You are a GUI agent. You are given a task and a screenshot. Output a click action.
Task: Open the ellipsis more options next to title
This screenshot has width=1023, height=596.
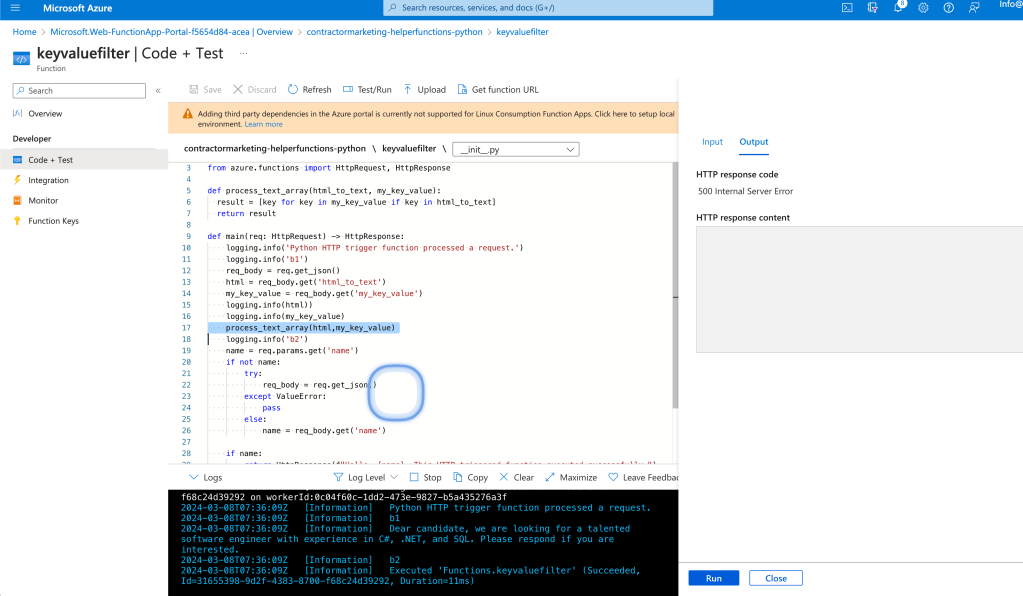(243, 53)
